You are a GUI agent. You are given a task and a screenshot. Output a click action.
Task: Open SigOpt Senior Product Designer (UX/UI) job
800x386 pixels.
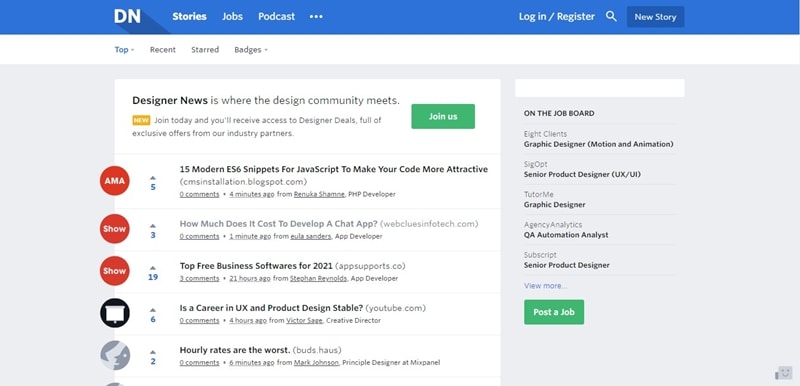tap(582, 174)
